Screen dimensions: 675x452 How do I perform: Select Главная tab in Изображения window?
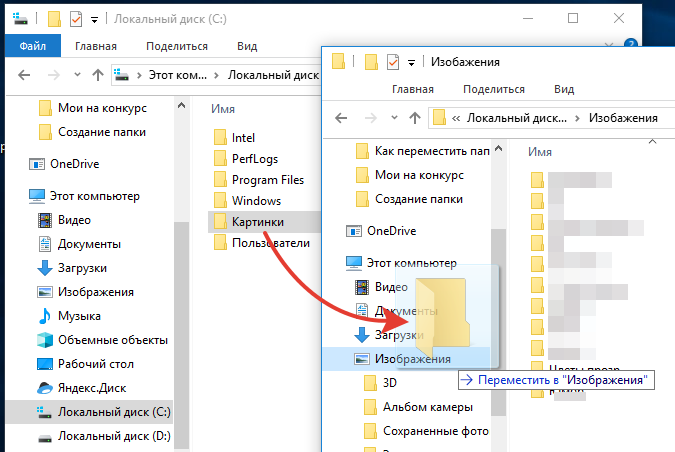click(x=412, y=89)
